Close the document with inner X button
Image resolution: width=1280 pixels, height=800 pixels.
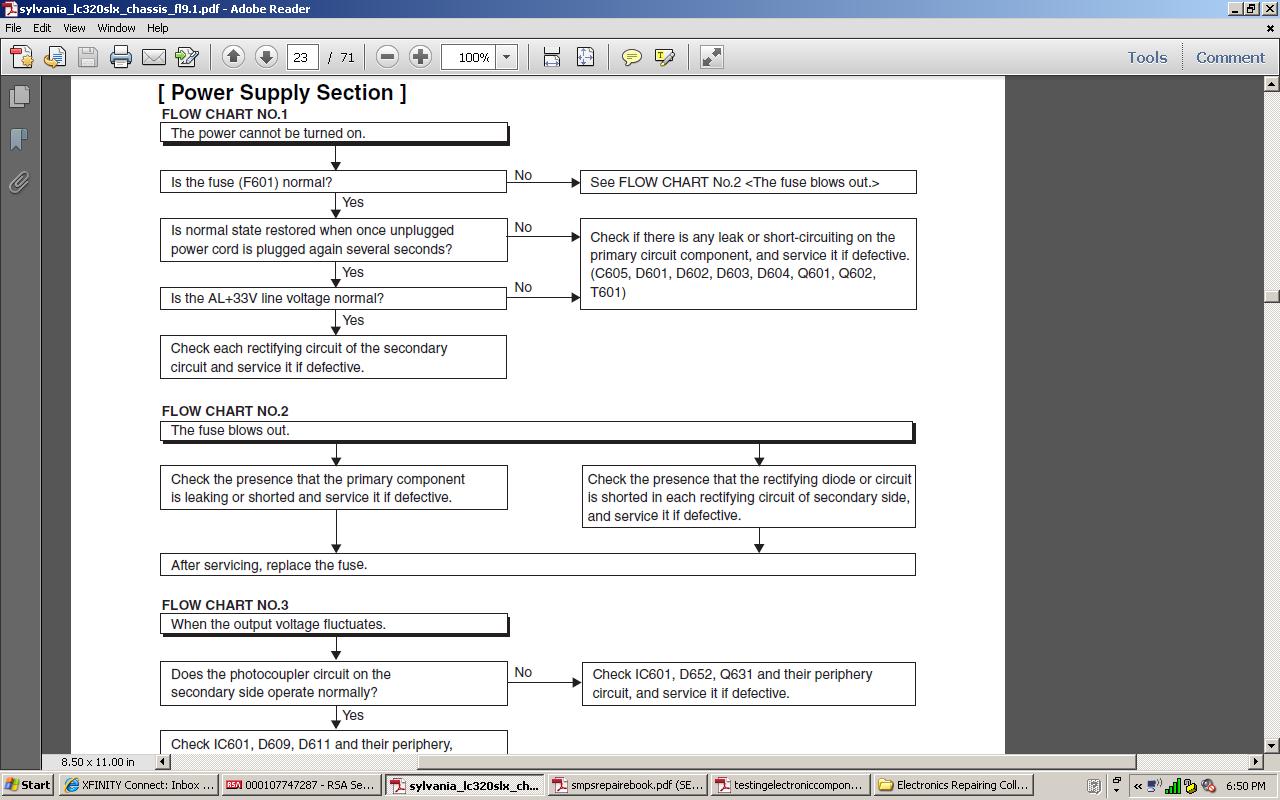pos(1270,28)
